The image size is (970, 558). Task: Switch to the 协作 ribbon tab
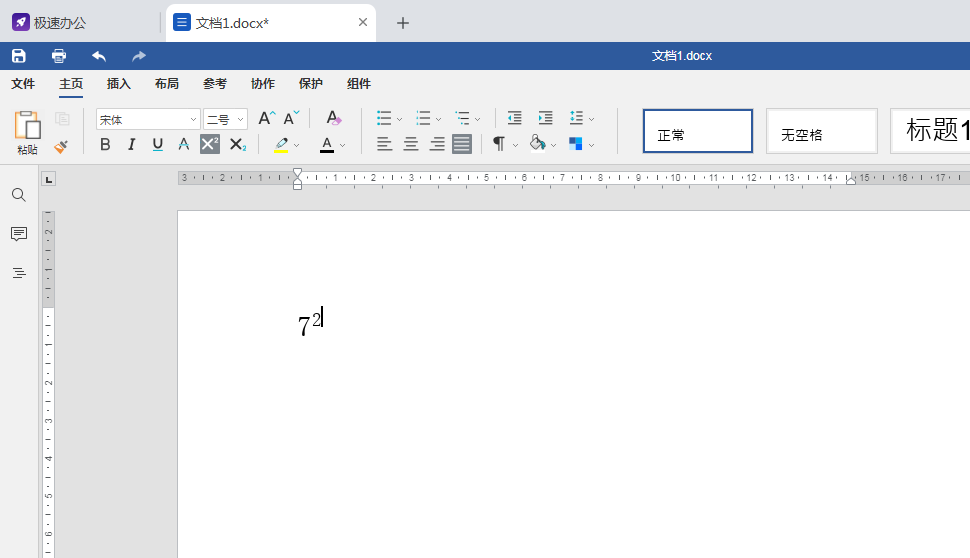263,84
